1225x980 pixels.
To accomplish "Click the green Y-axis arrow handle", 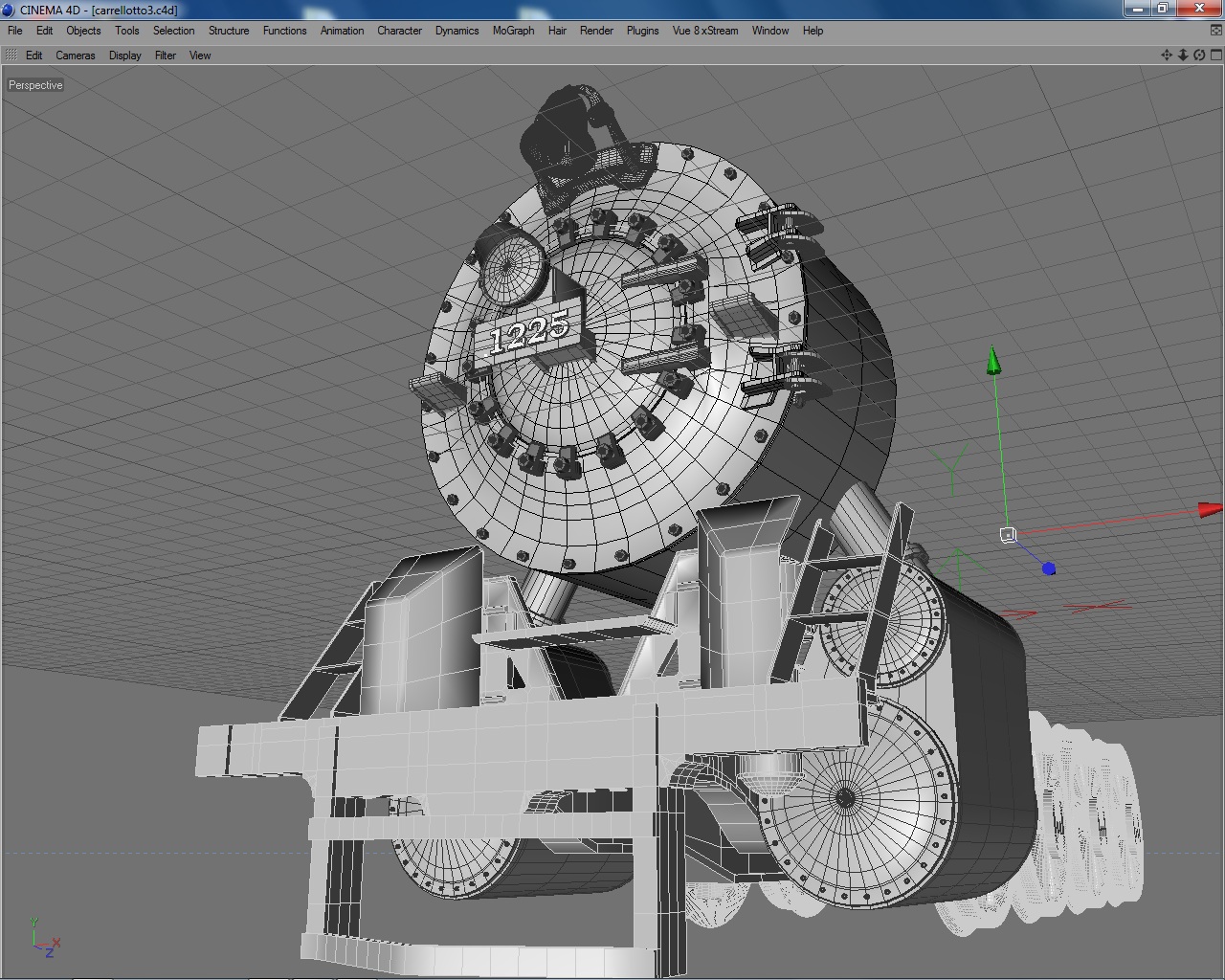I will 993,362.
